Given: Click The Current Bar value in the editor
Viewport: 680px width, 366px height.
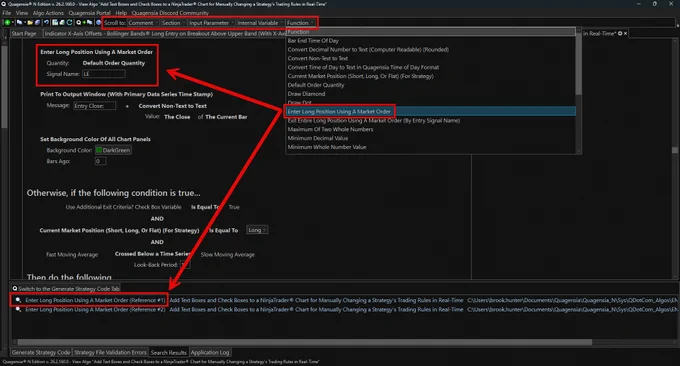Looking at the screenshot, I should coord(226,117).
